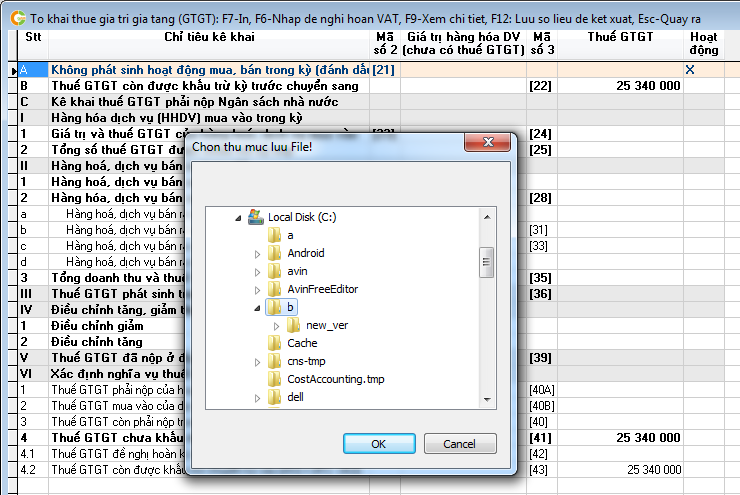Select the CostAccounting.tmp folder icon
Image resolution: width=740 pixels, height=495 pixels.
[x=274, y=379]
